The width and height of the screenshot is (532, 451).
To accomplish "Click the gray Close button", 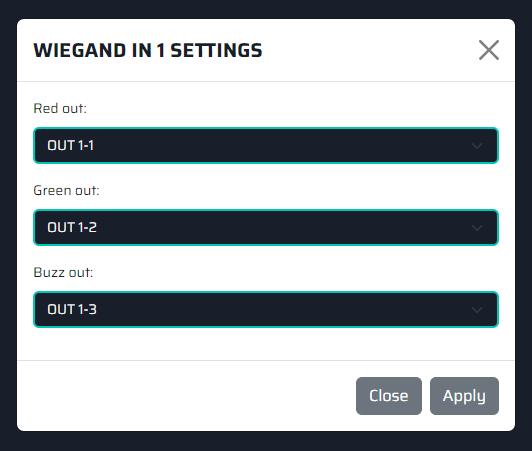I will point(389,396).
